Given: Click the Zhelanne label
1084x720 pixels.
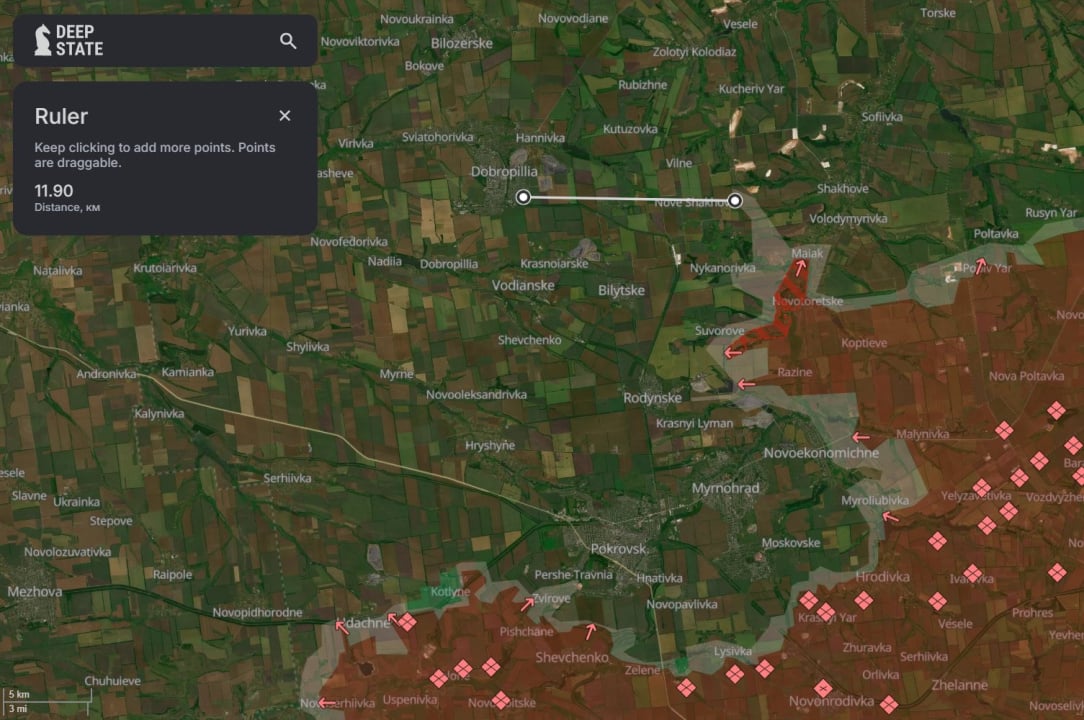Looking at the screenshot, I should (960, 685).
